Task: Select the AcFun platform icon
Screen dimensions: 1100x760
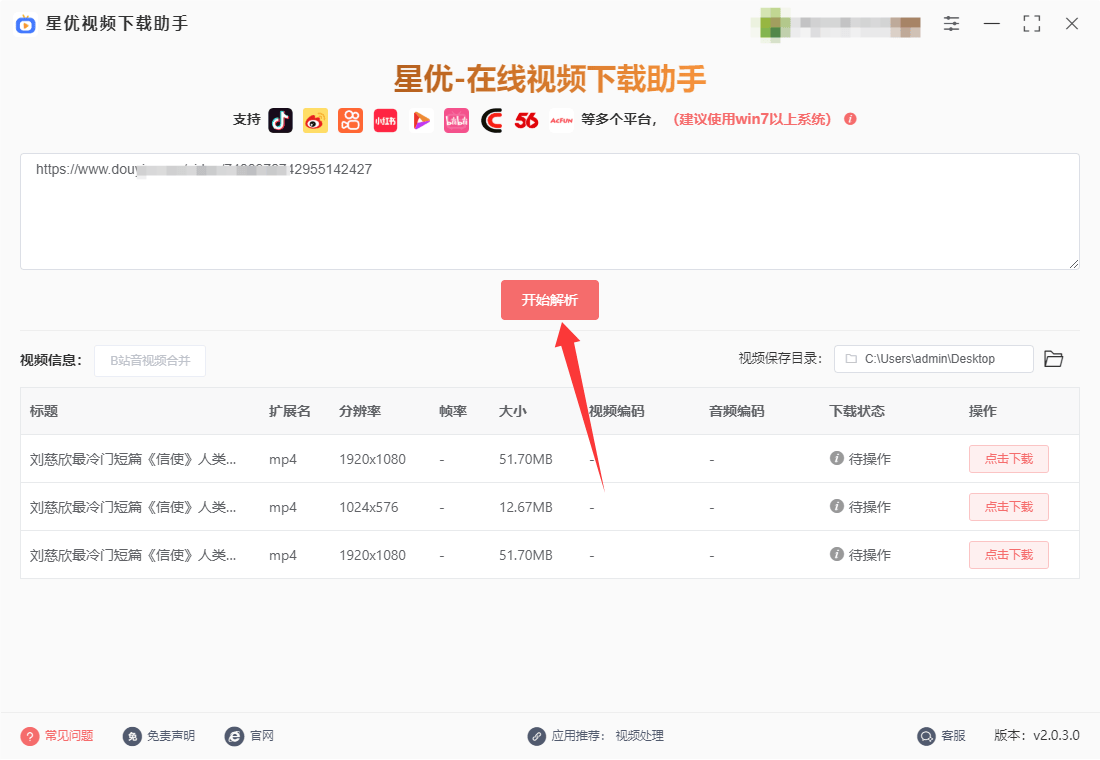Action: tap(561, 120)
